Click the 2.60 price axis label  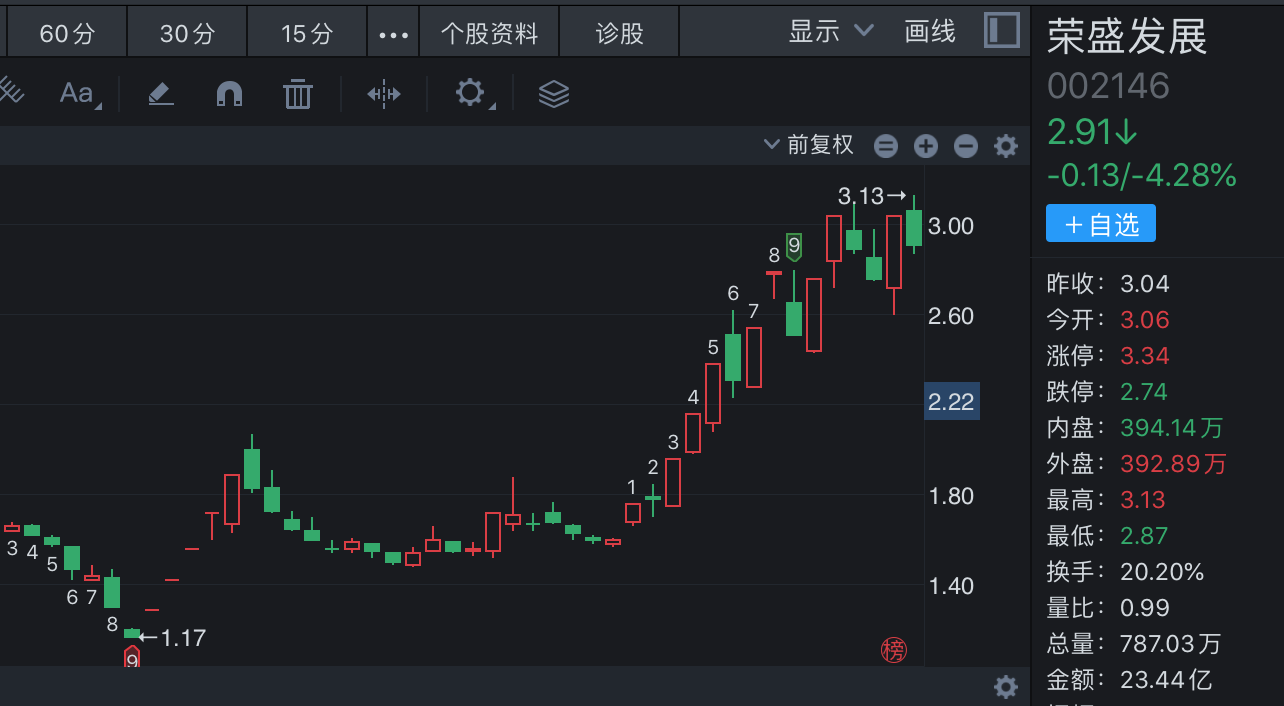[951, 316]
